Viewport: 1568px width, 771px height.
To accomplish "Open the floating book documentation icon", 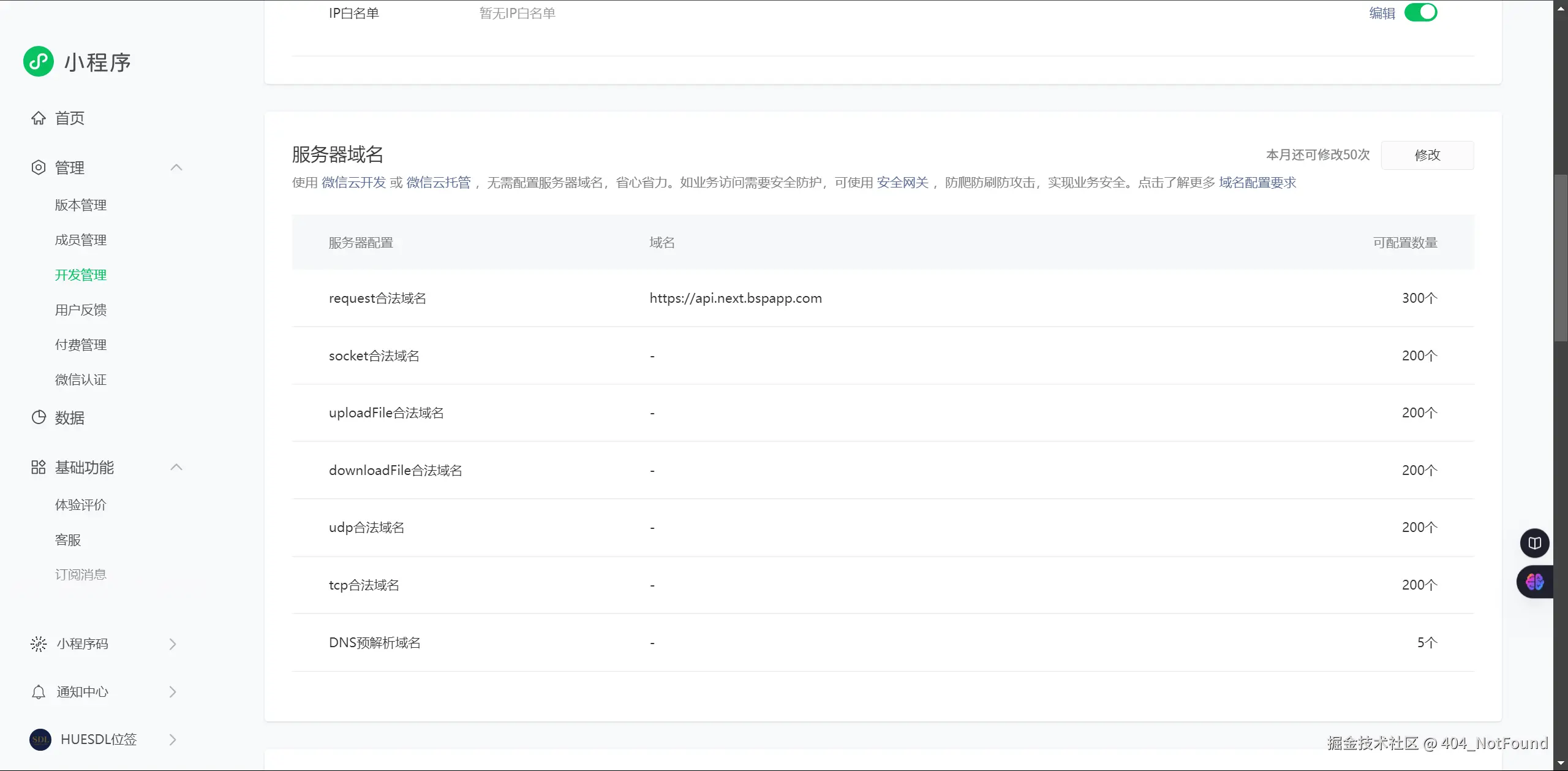I will (x=1534, y=543).
